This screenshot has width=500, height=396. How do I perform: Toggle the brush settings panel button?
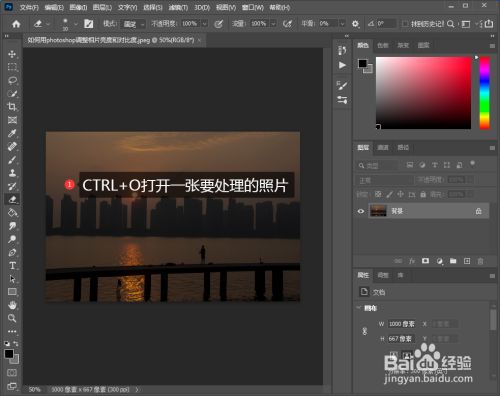tap(88, 24)
